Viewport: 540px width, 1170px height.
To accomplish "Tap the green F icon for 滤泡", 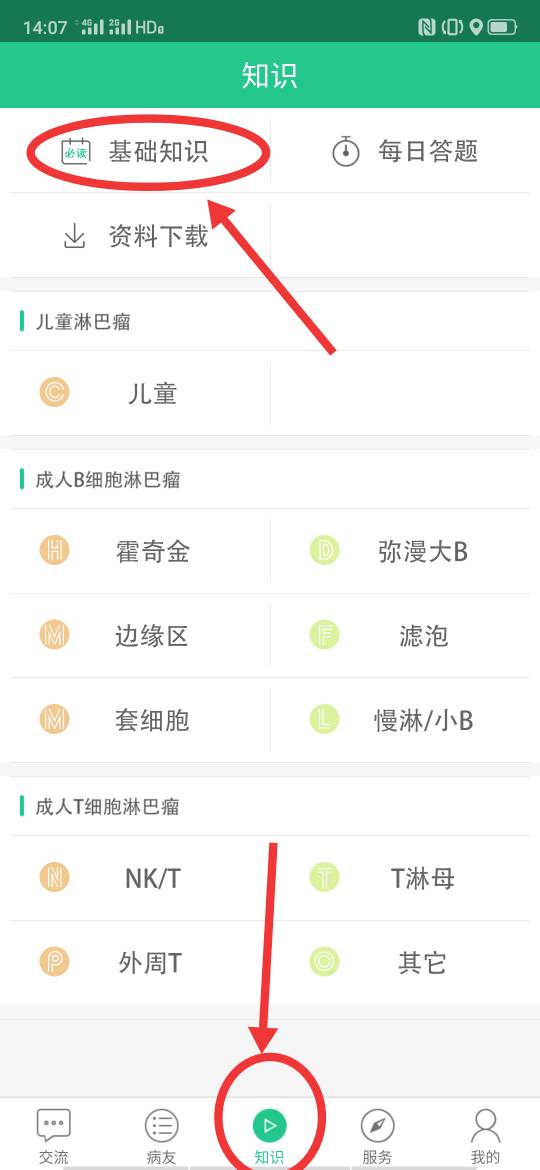I will tap(324, 636).
